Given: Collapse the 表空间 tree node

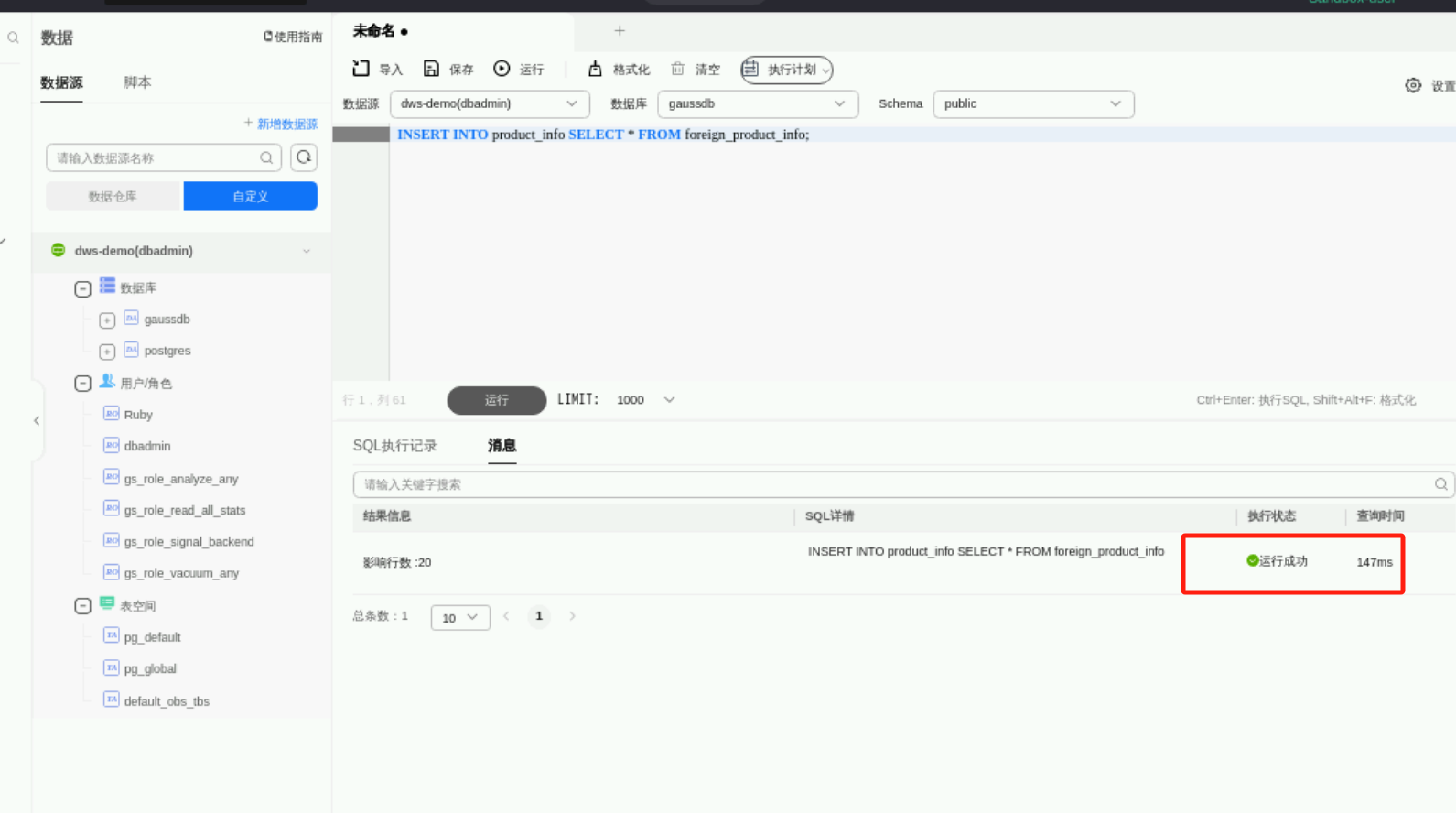Looking at the screenshot, I should [82, 606].
